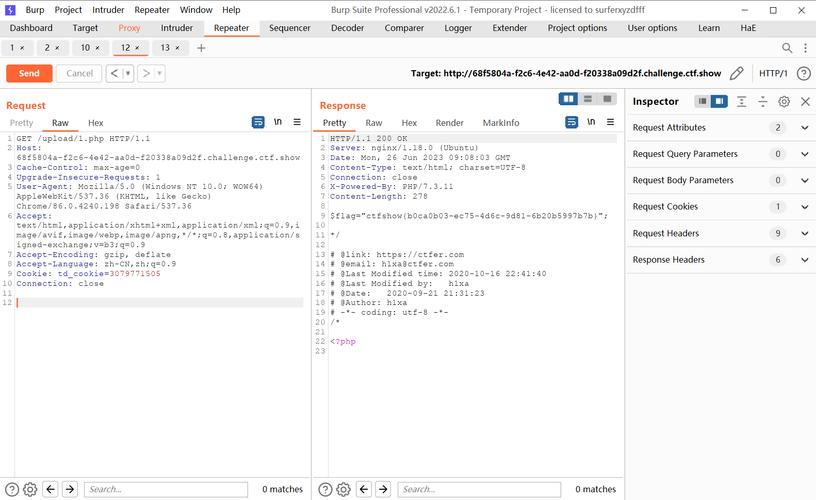The image size is (816, 500).
Task: Select Hex view in Request panel
Action: 95,123
